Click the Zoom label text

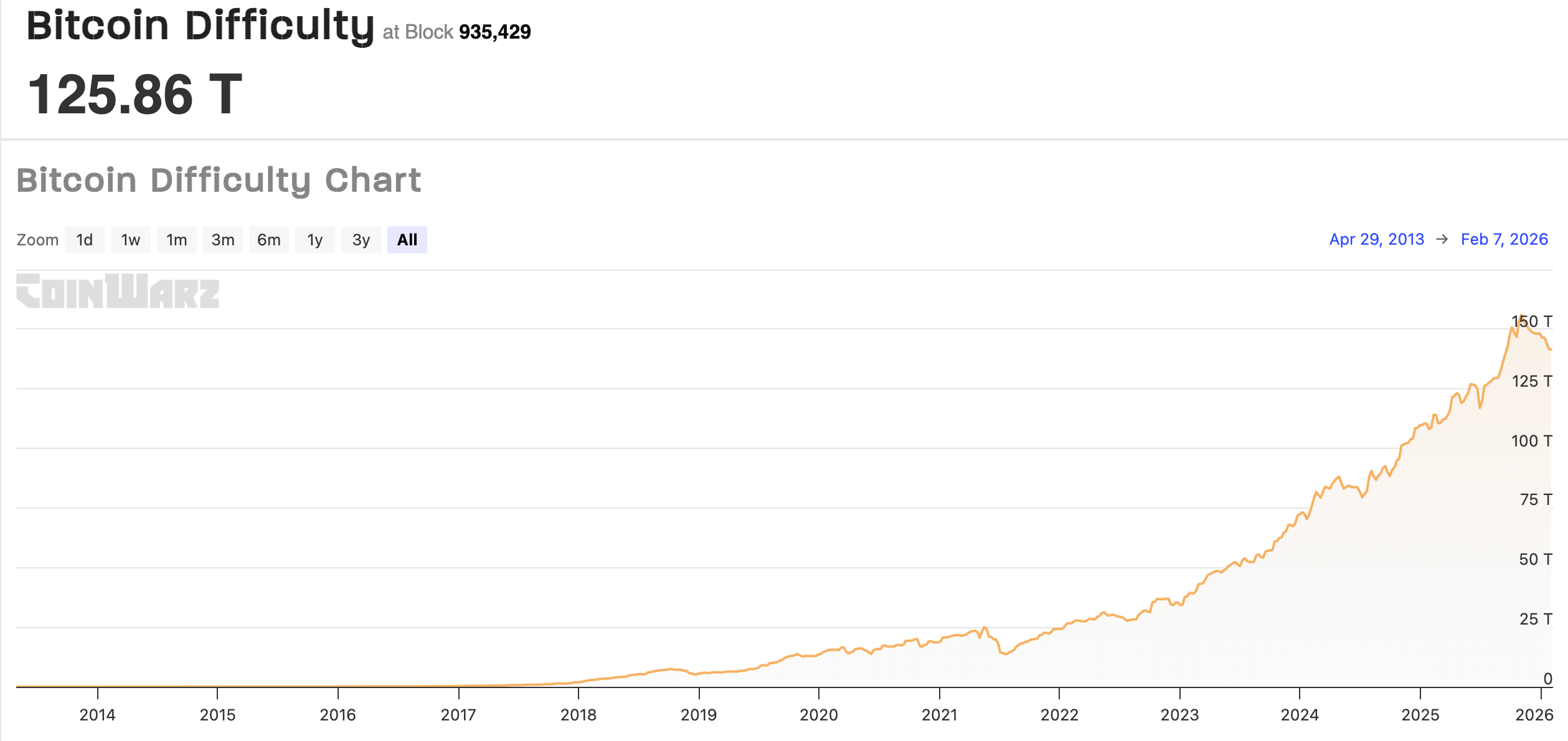[37, 239]
